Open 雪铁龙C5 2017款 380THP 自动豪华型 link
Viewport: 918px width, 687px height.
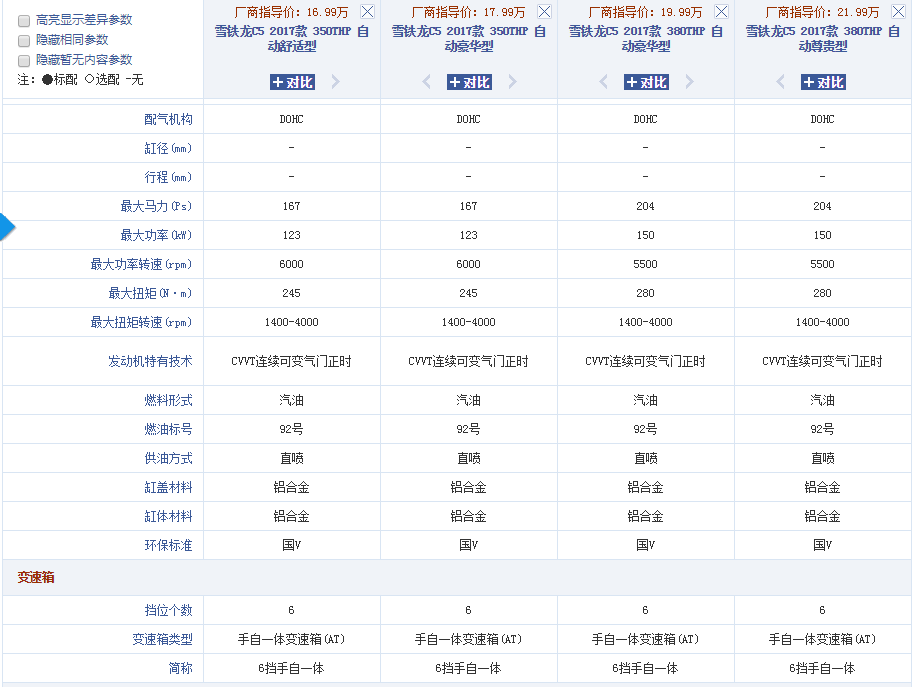tap(646, 39)
